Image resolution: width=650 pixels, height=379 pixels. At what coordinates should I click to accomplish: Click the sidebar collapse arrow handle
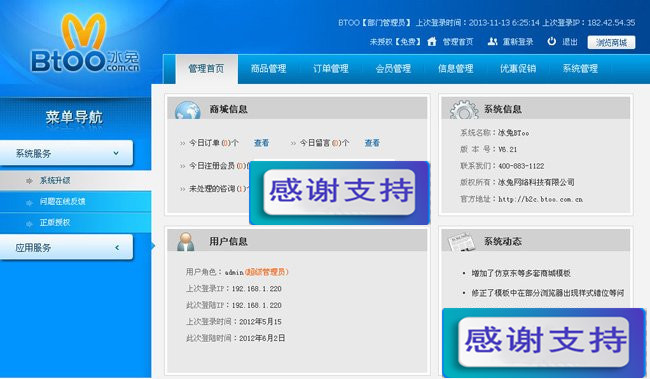153,246
